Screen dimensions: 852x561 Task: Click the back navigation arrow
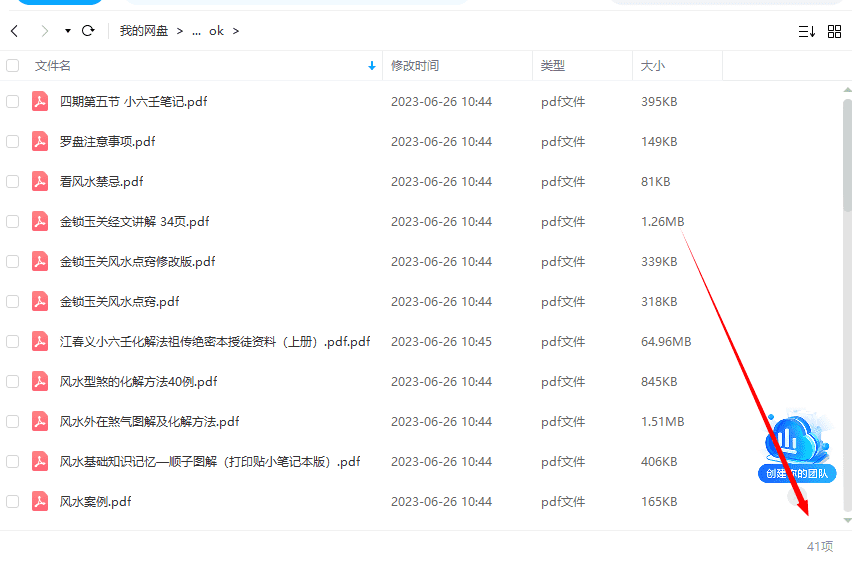click(x=14, y=31)
